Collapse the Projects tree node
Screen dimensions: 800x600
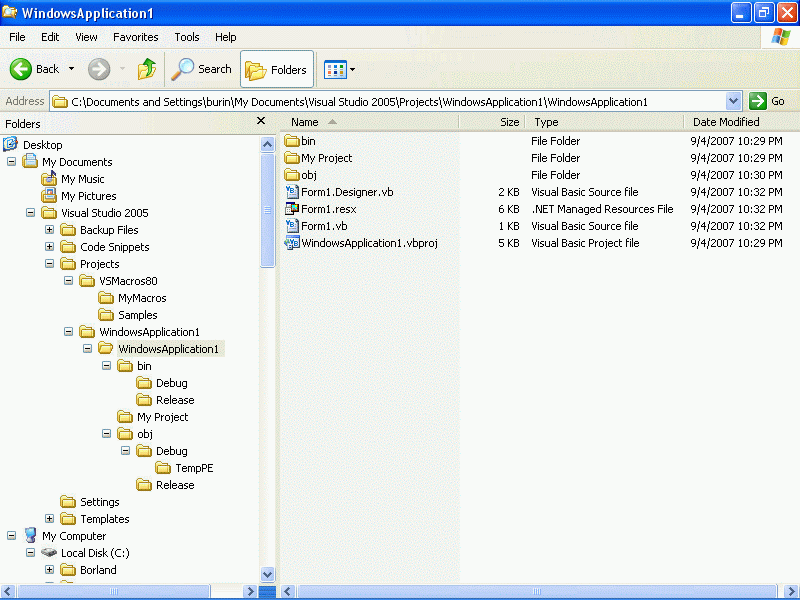point(49,264)
